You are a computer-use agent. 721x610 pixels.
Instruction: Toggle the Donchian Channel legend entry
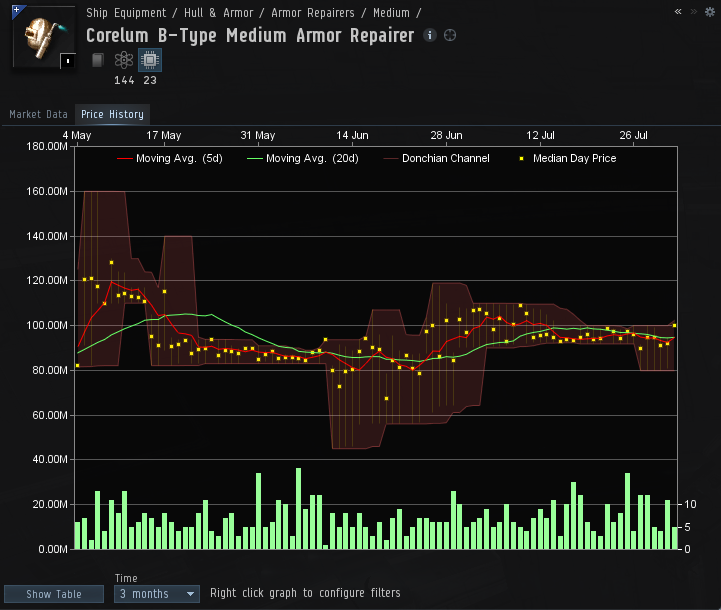click(x=436, y=159)
